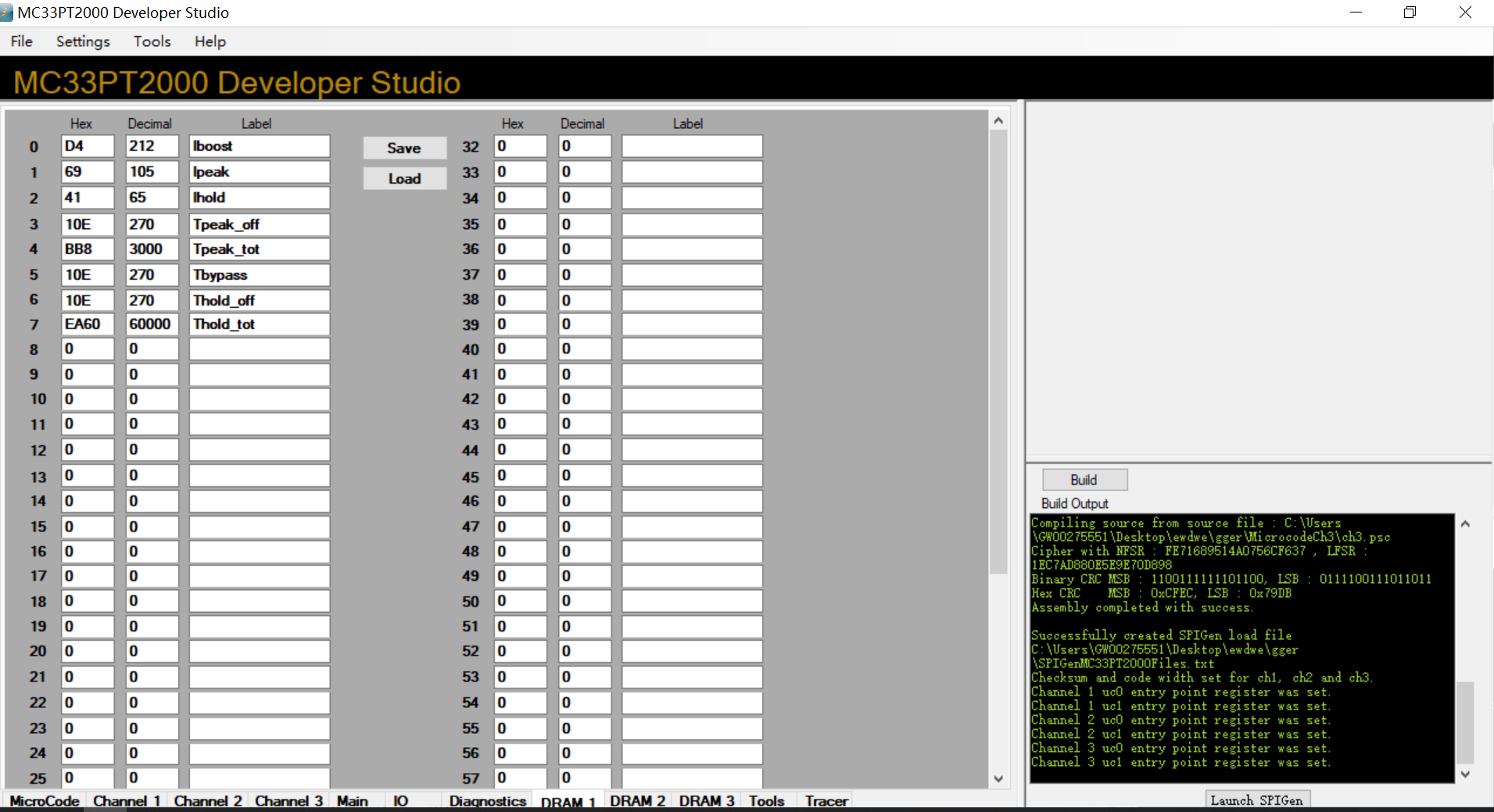The image size is (1494, 812).
Task: Click the Label field of row 56
Action: coord(692,753)
